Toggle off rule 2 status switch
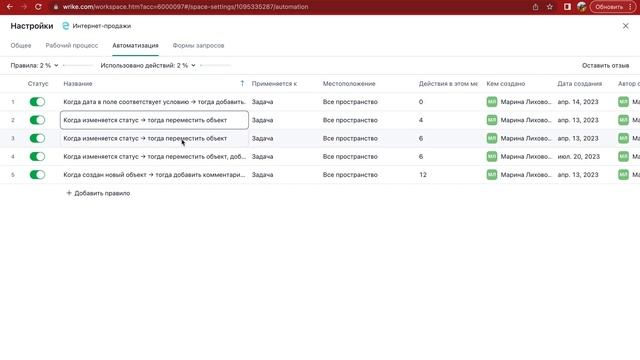The height and width of the screenshot is (360, 640). point(37,120)
